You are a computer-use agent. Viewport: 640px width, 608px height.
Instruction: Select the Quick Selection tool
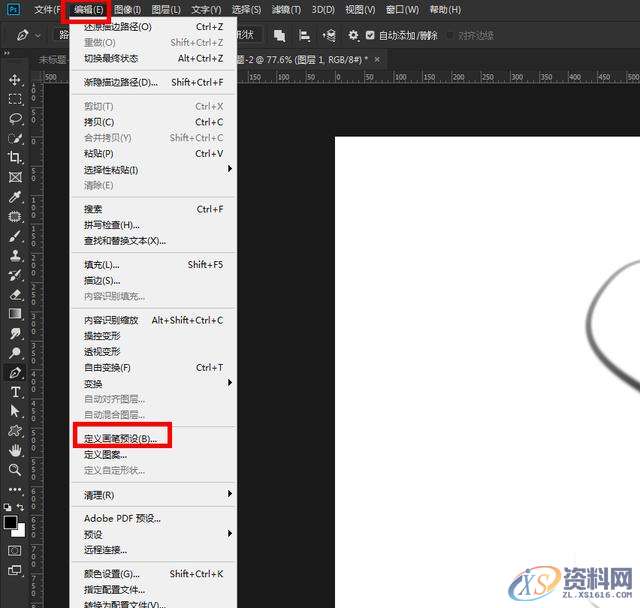[x=15, y=138]
